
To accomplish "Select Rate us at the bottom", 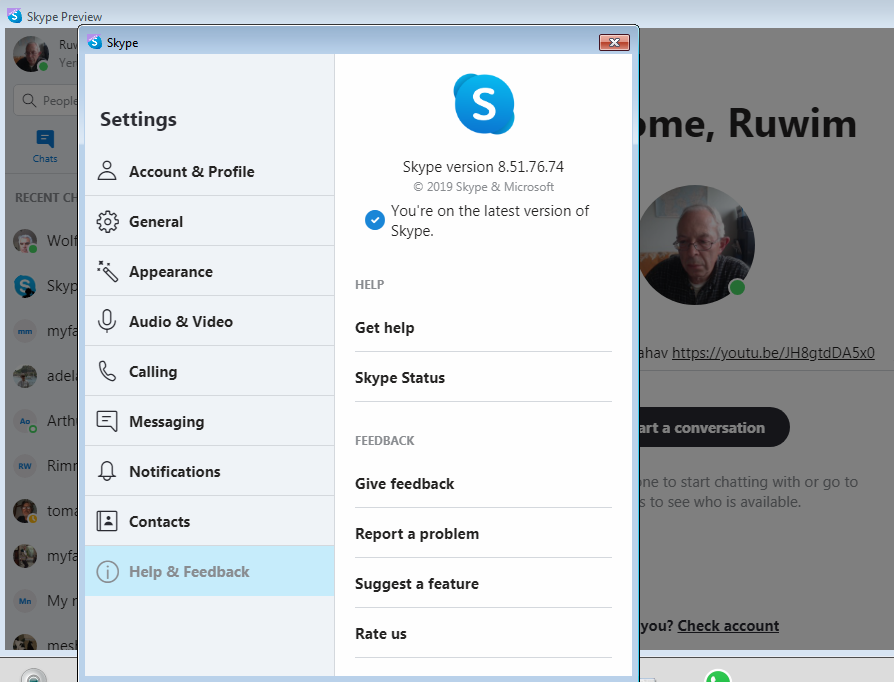I will coord(380,633).
